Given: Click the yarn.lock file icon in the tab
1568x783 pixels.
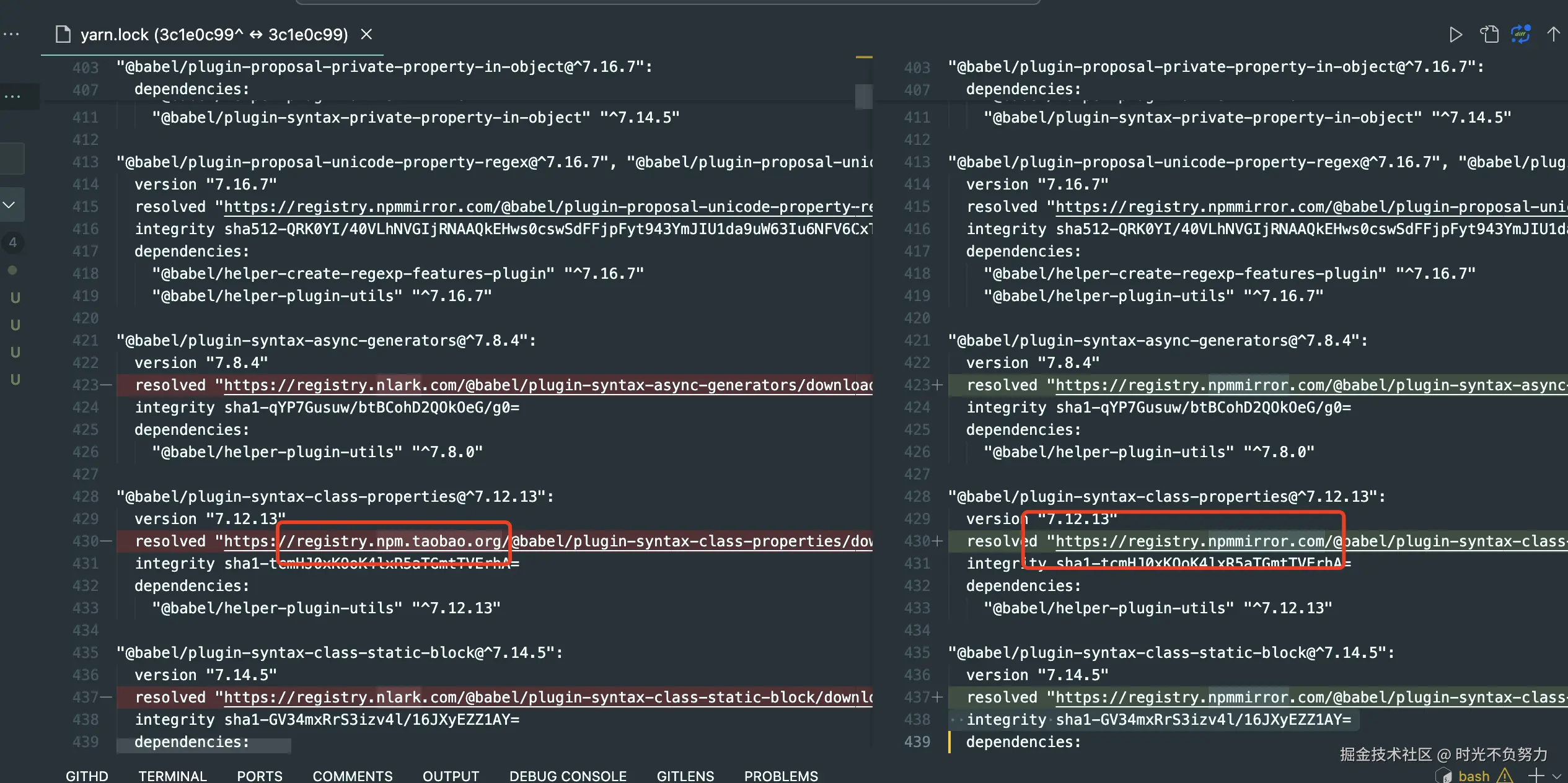Looking at the screenshot, I should click(63, 35).
